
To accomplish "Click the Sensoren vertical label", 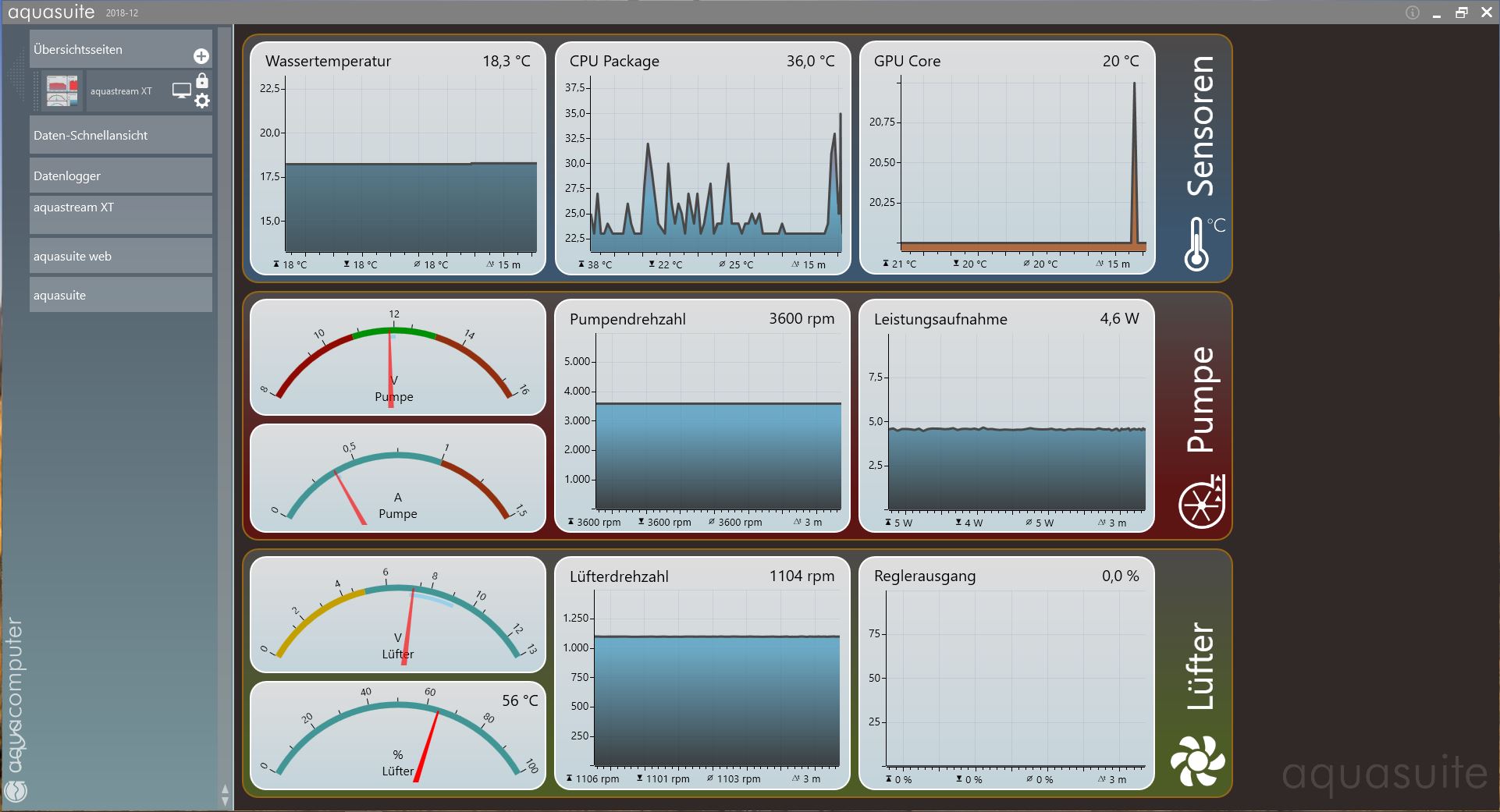I will [x=1200, y=126].
